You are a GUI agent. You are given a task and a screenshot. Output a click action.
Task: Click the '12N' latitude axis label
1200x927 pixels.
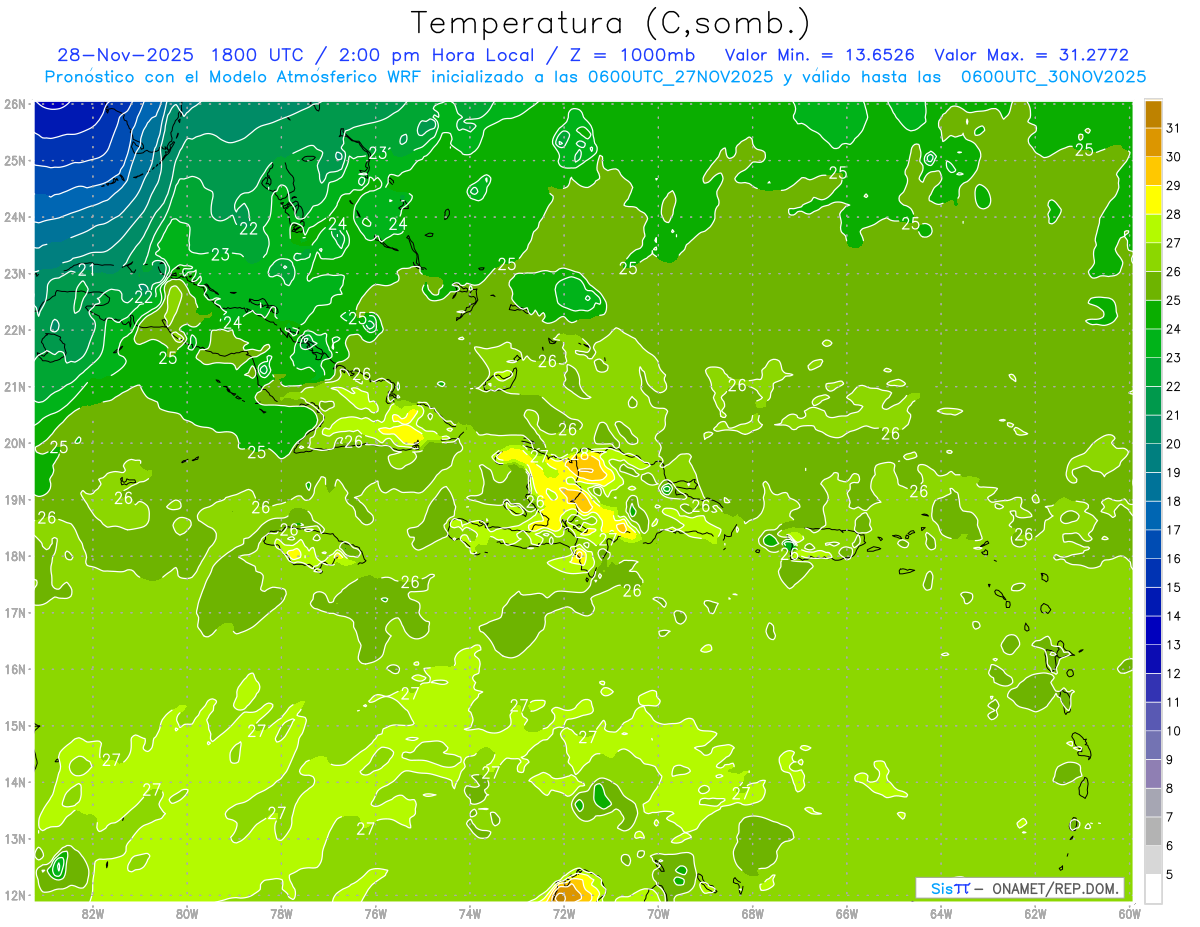pos(15,895)
